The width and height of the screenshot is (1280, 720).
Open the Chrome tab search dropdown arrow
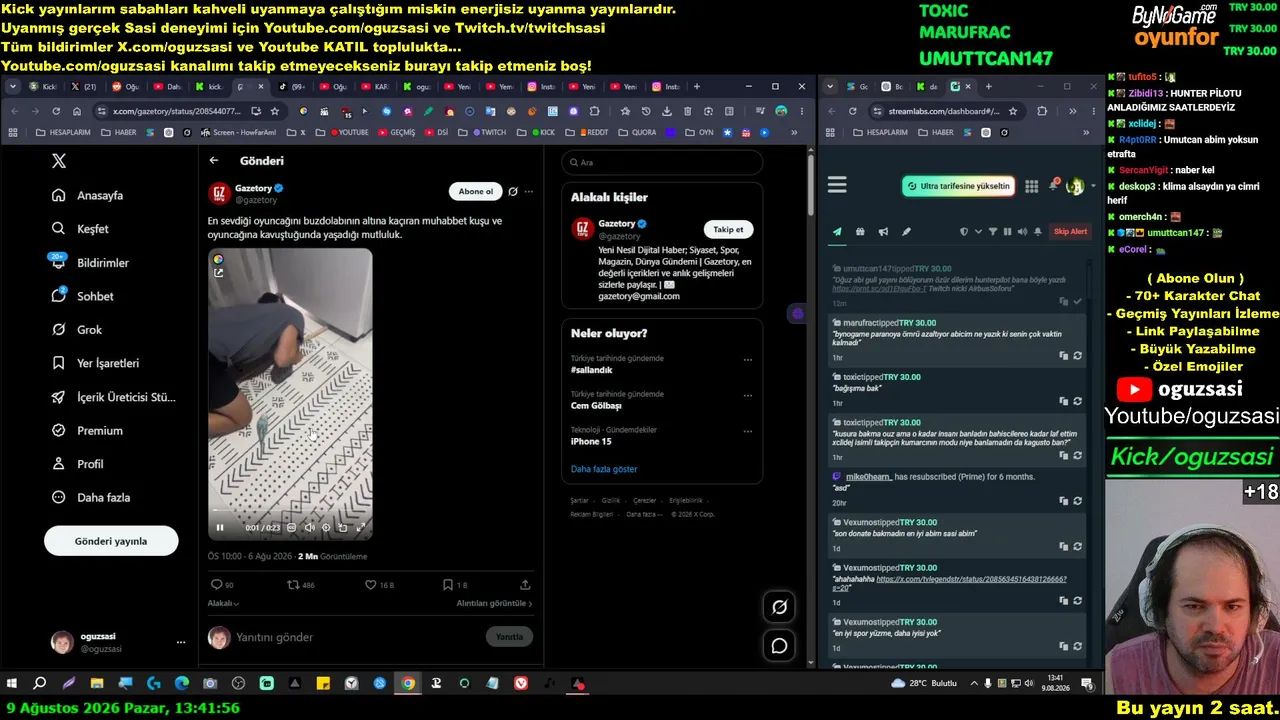coord(13,87)
